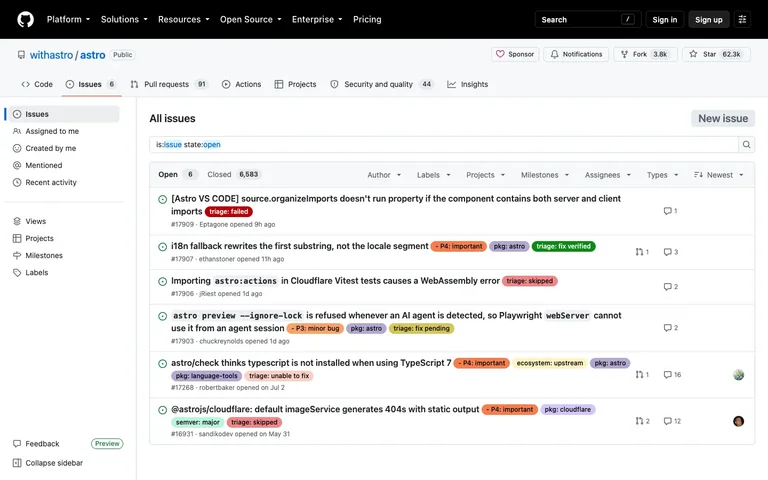
Task: Open 16 comments on astro/check issue
Action: [672, 375]
